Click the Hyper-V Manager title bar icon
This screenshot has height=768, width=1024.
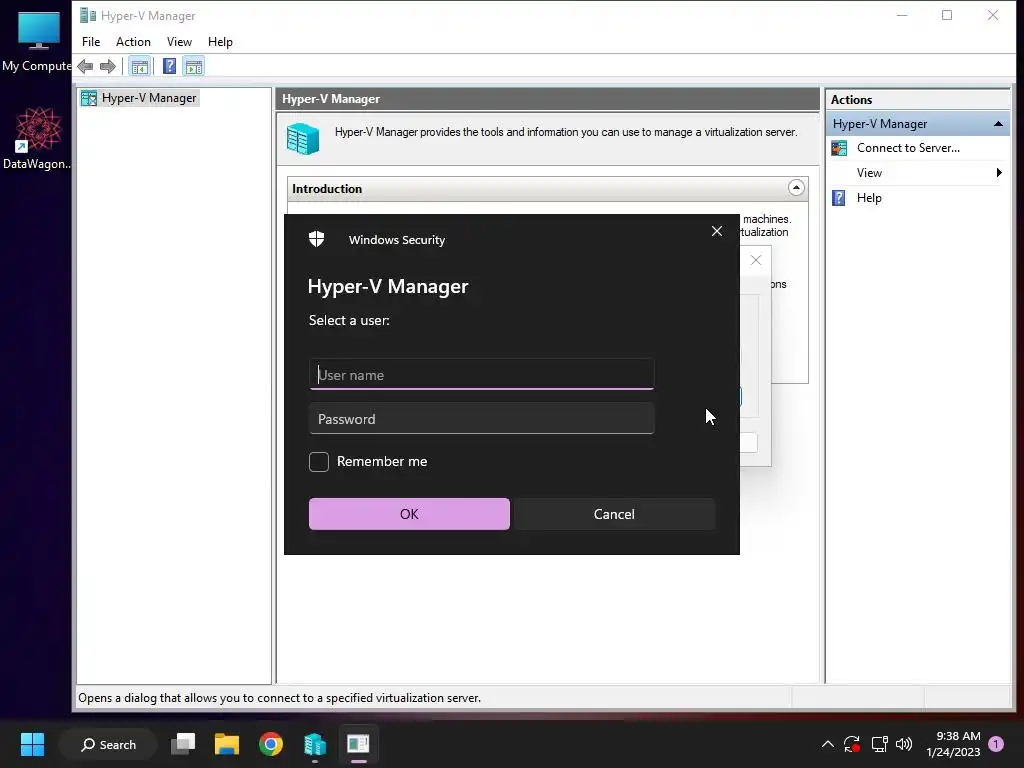coord(88,15)
